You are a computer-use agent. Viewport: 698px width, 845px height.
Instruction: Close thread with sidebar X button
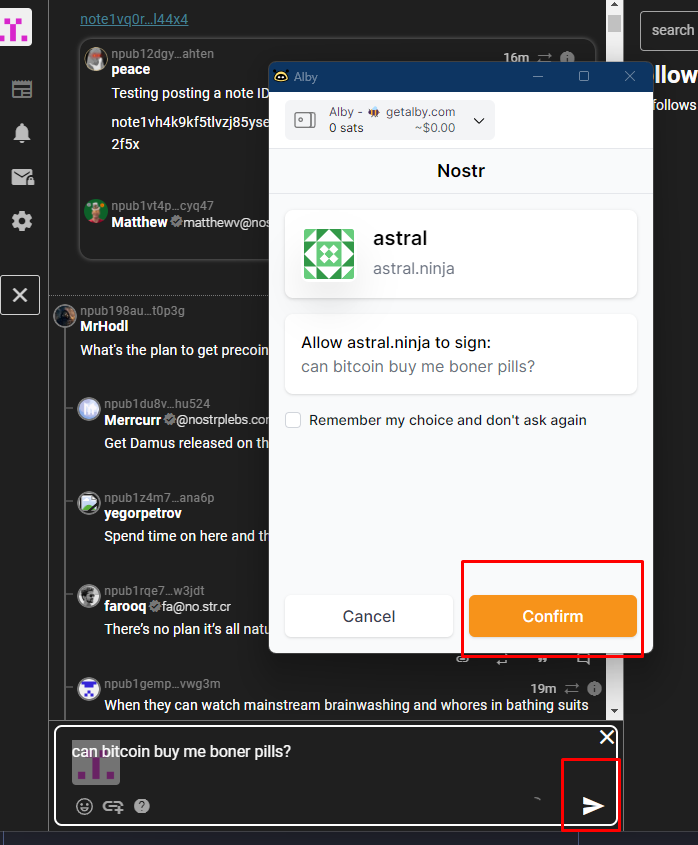pyautogui.click(x=20, y=295)
